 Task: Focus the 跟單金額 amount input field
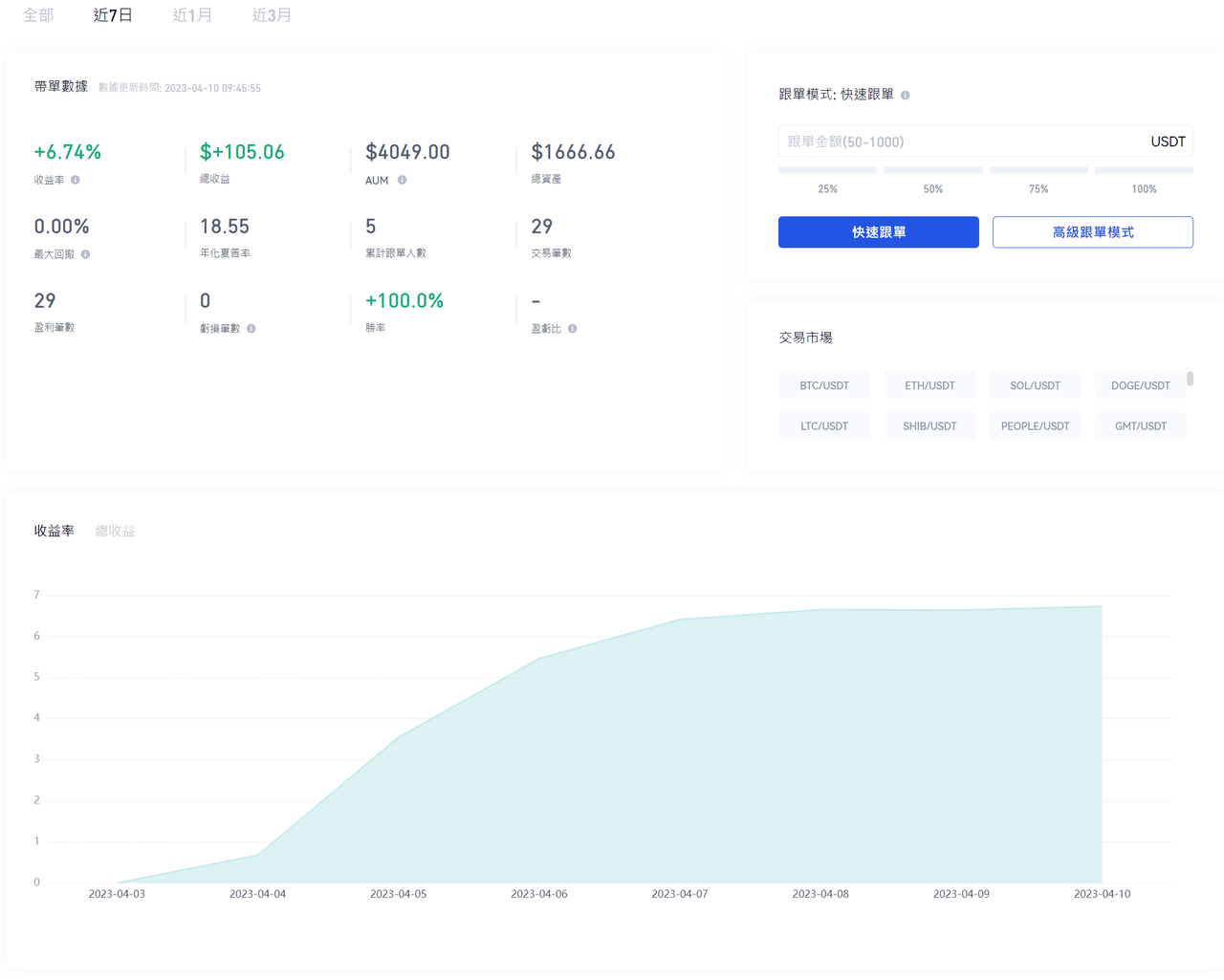pos(961,142)
